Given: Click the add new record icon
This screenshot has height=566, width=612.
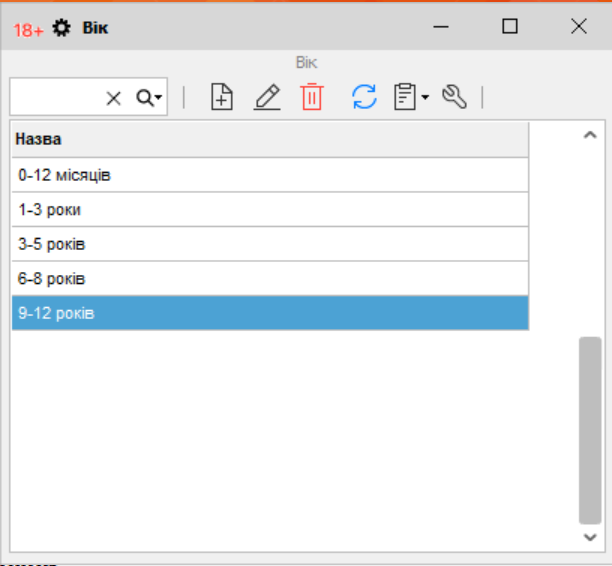Looking at the screenshot, I should tap(222, 97).
